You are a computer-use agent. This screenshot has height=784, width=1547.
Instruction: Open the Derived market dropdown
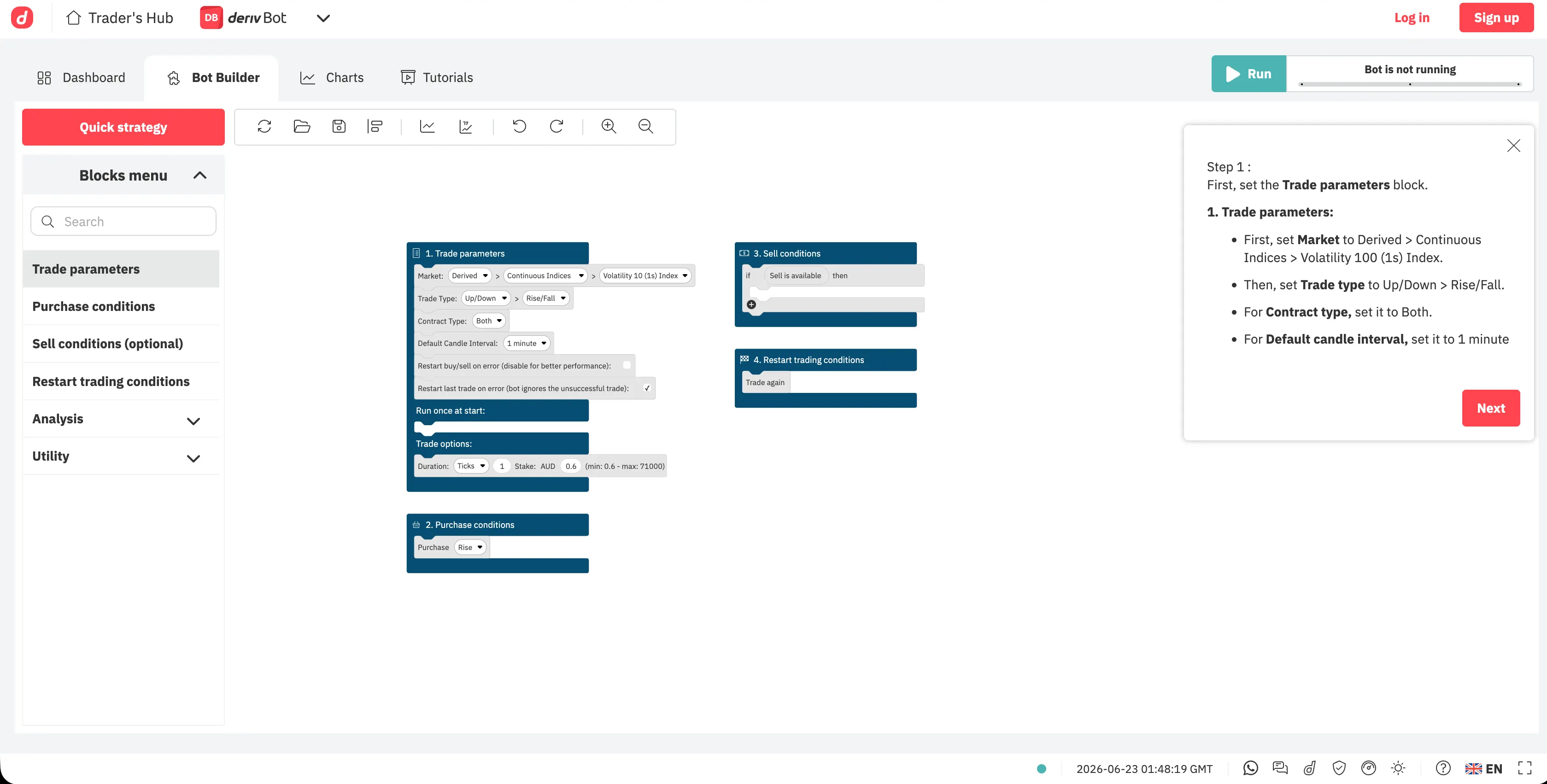pyautogui.click(x=469, y=275)
